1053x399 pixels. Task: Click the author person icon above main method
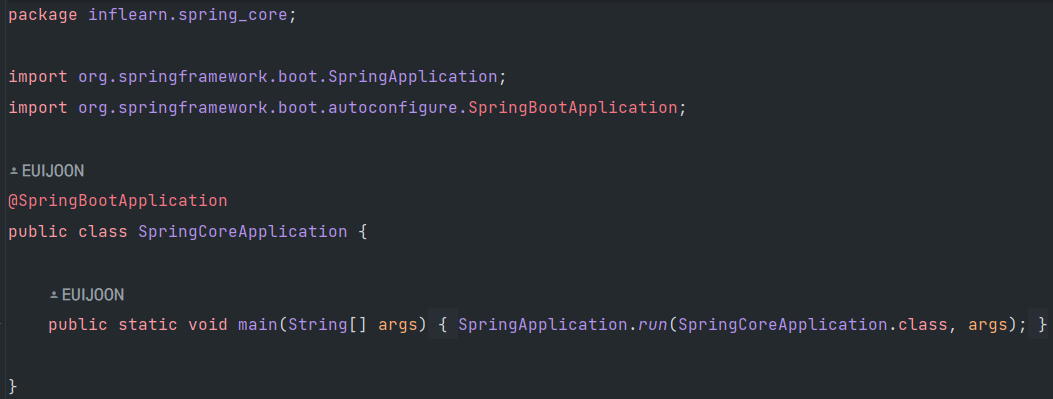tap(54, 296)
